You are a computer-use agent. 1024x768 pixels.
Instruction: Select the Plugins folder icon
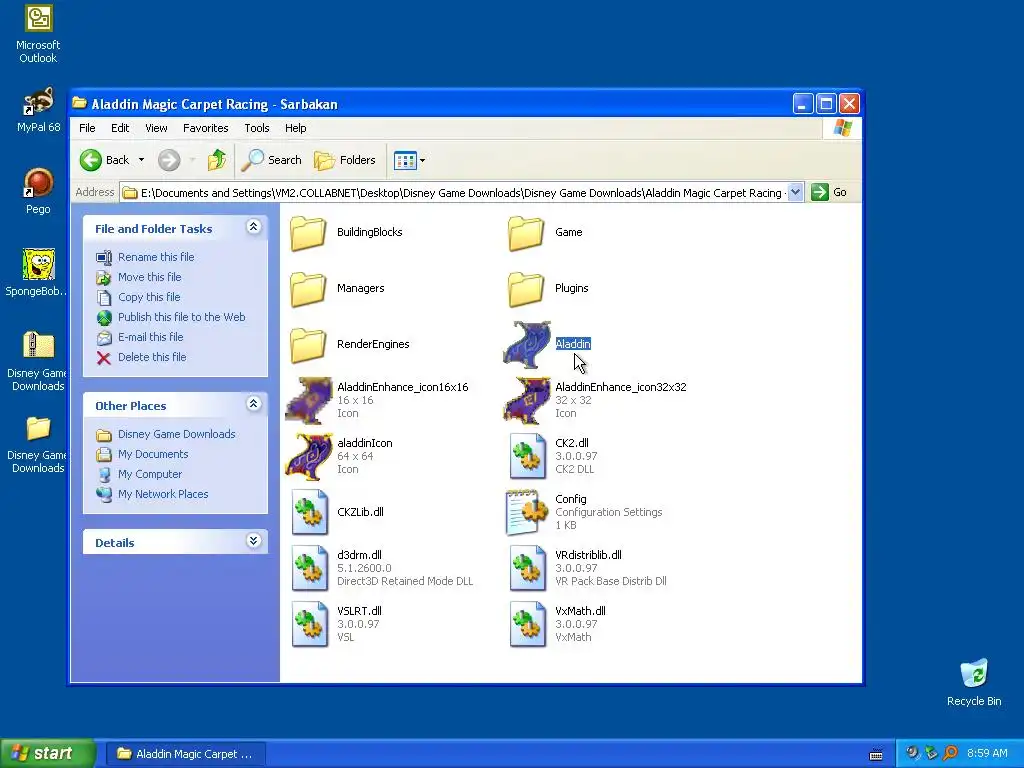click(526, 289)
